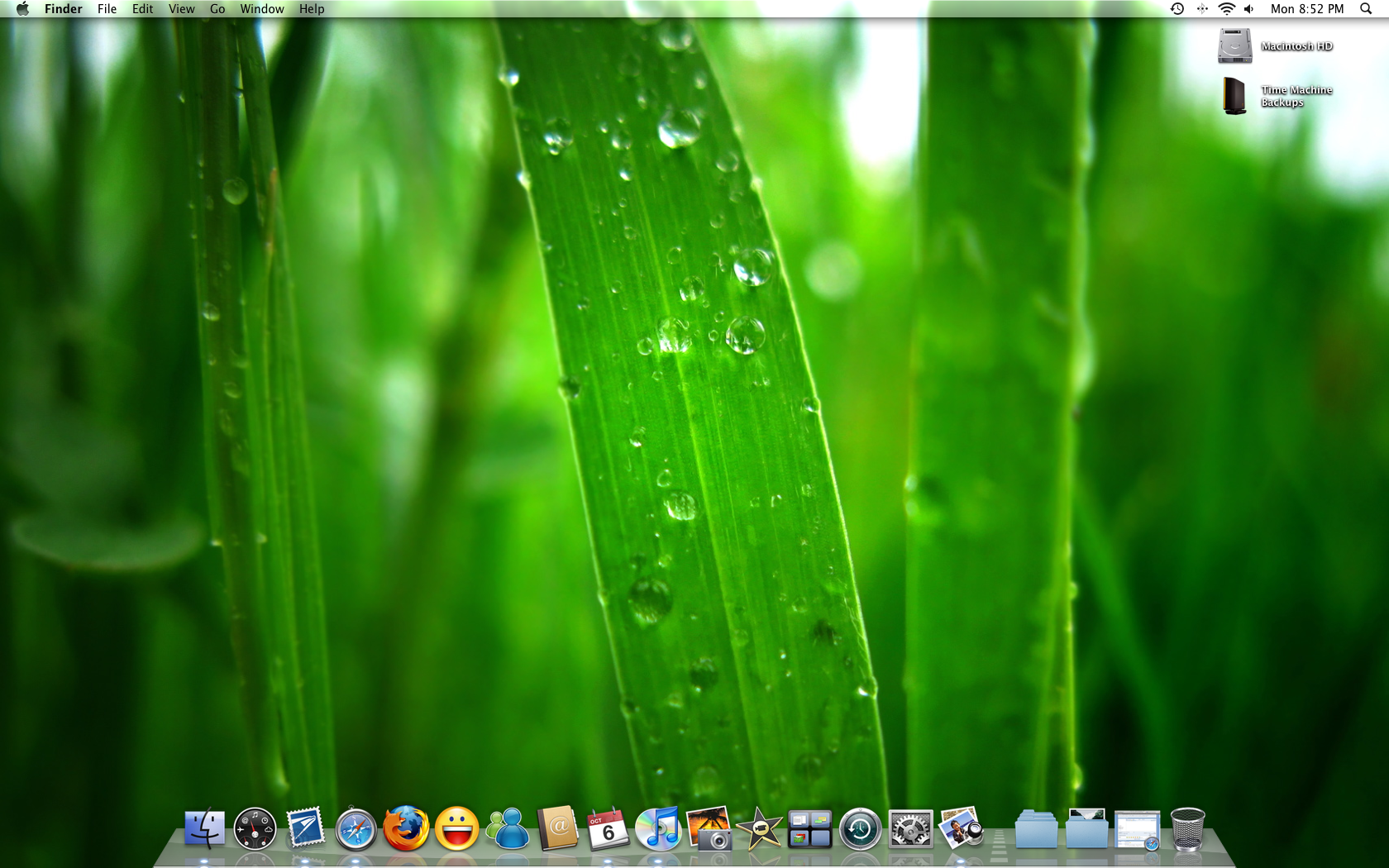Open iCal calendar icon
This screenshot has height=868, width=1389.
coord(608,828)
